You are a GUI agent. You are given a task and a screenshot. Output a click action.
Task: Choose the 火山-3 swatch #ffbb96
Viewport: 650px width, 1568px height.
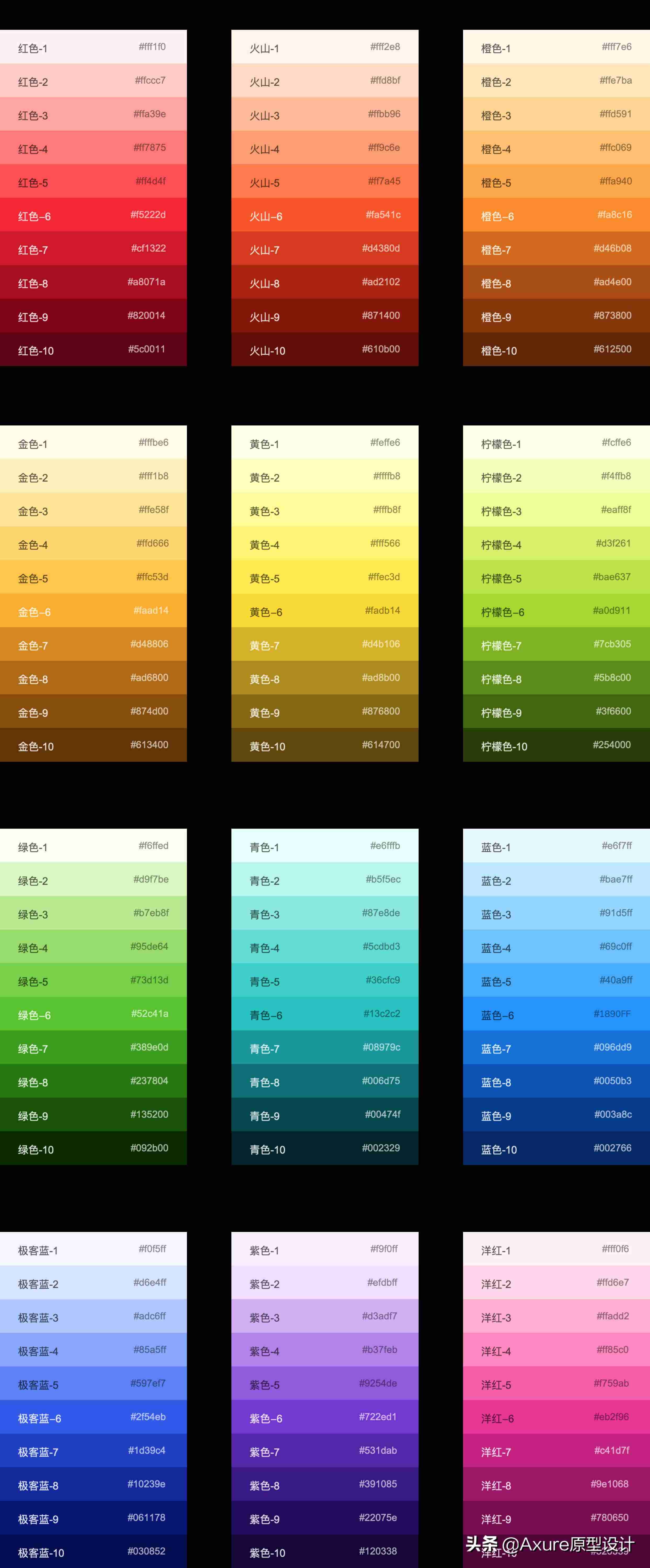[x=325, y=114]
